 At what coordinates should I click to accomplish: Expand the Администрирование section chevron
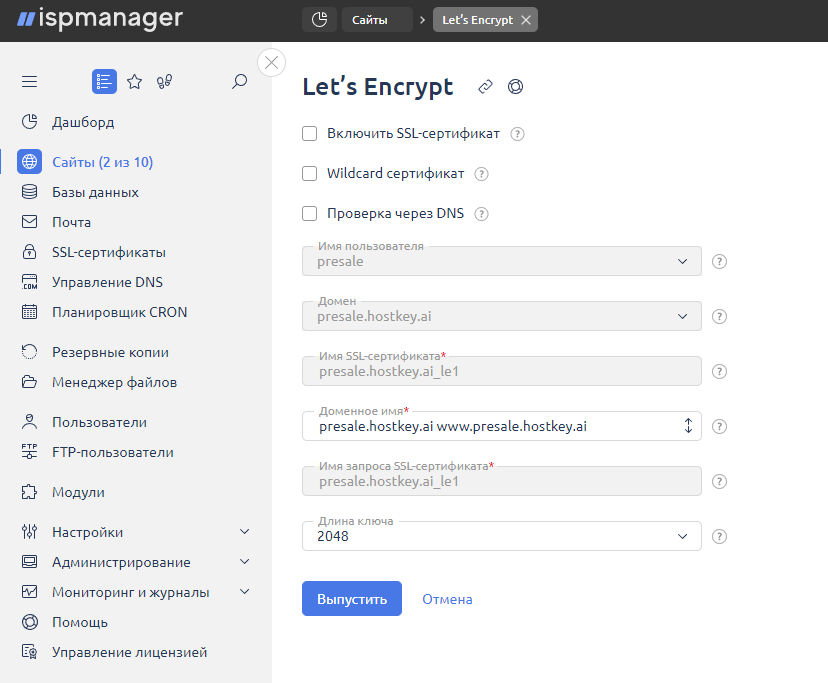(x=244, y=562)
